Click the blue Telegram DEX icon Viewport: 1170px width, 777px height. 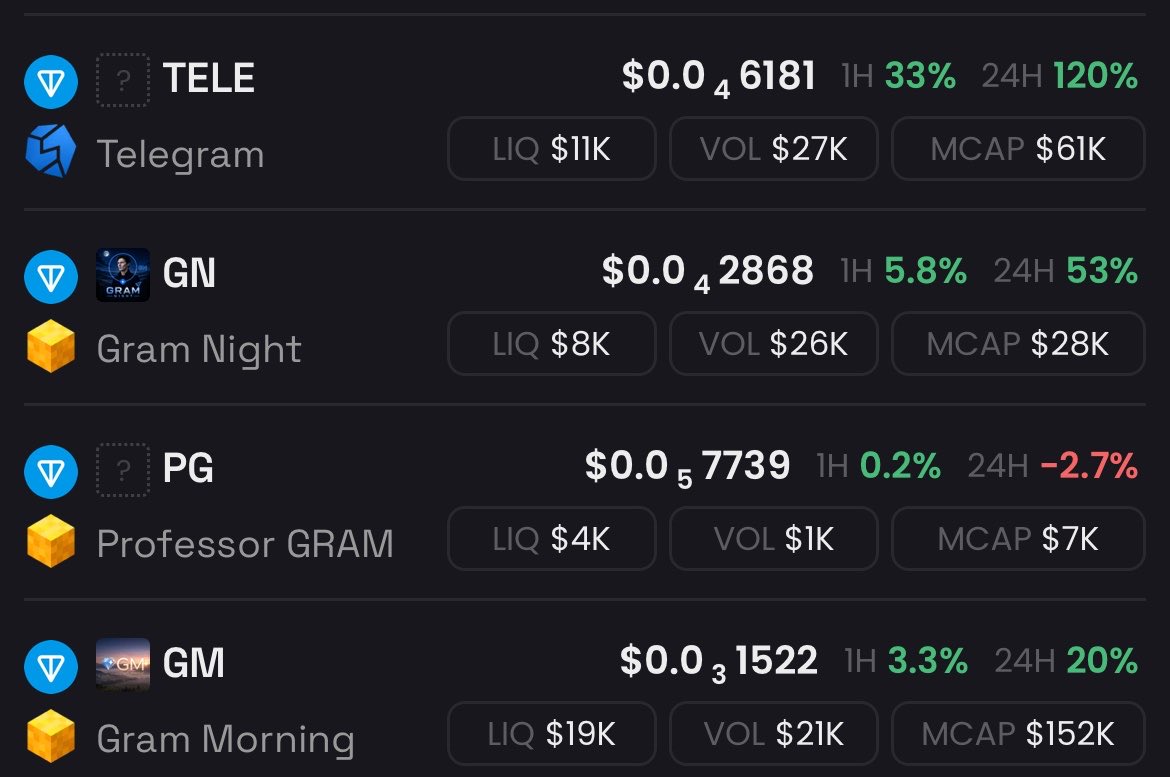click(51, 151)
